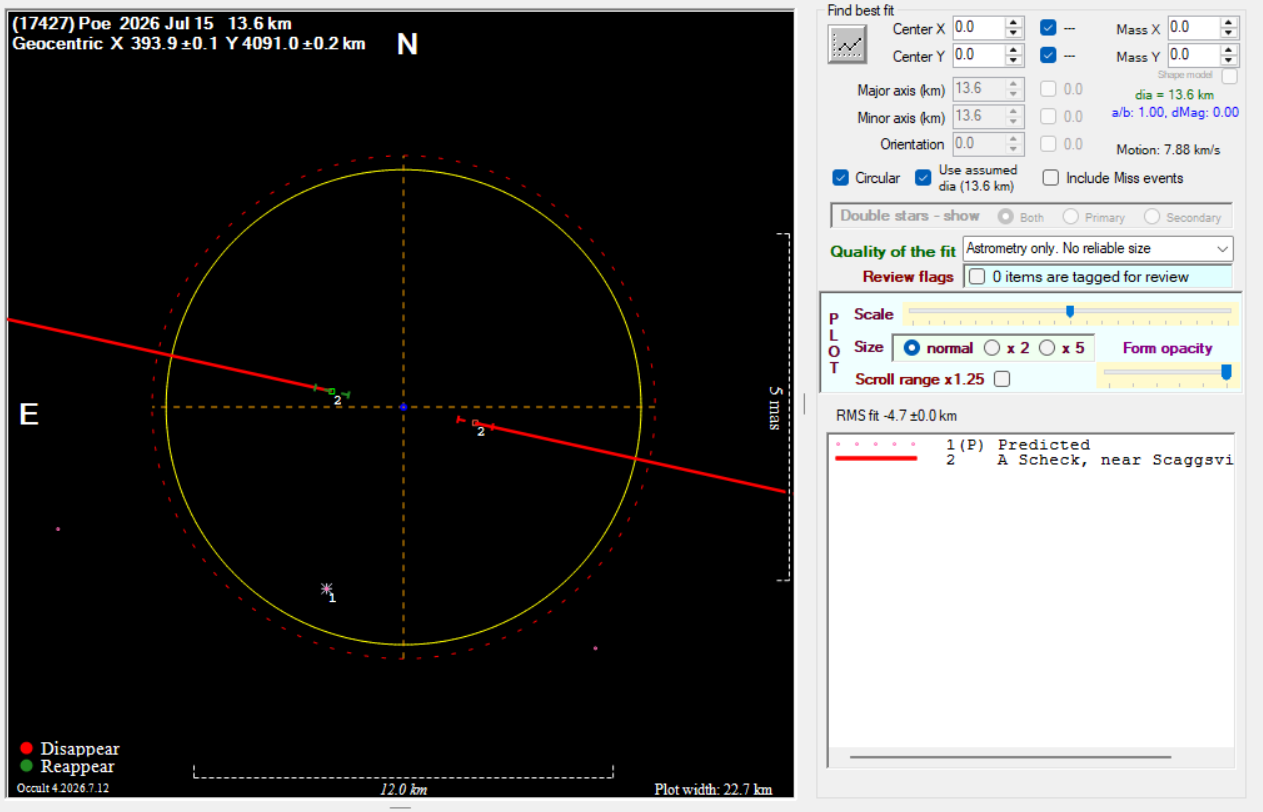
Task: Enable Scroll range x1.25 checkbox
Action: (x=1002, y=379)
